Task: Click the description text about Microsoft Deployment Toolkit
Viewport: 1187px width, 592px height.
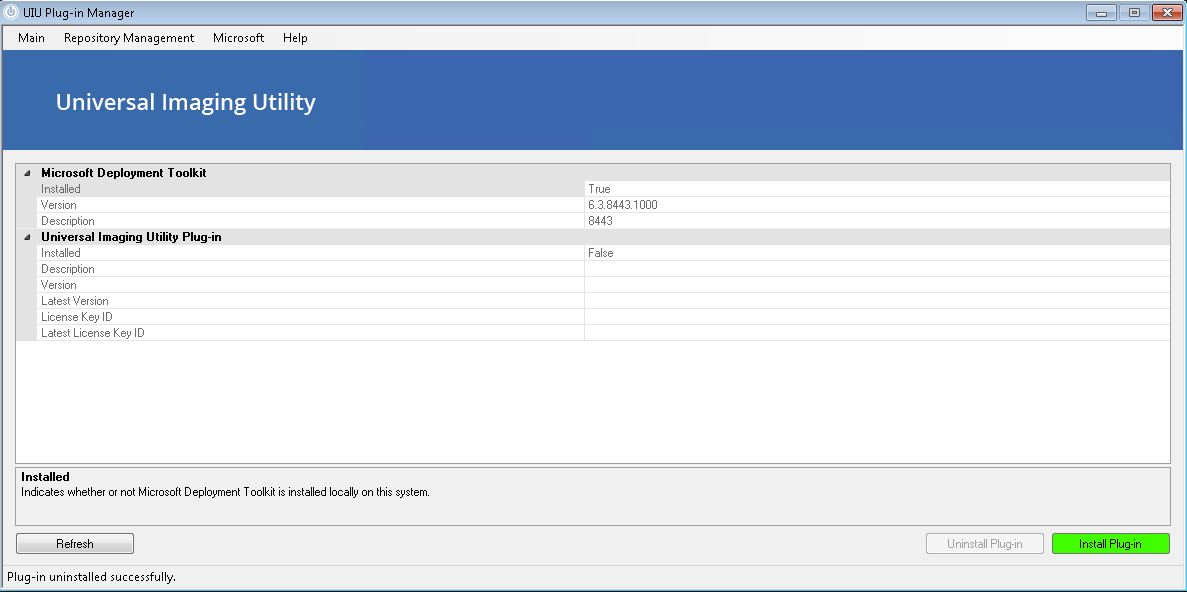Action: click(x=225, y=492)
